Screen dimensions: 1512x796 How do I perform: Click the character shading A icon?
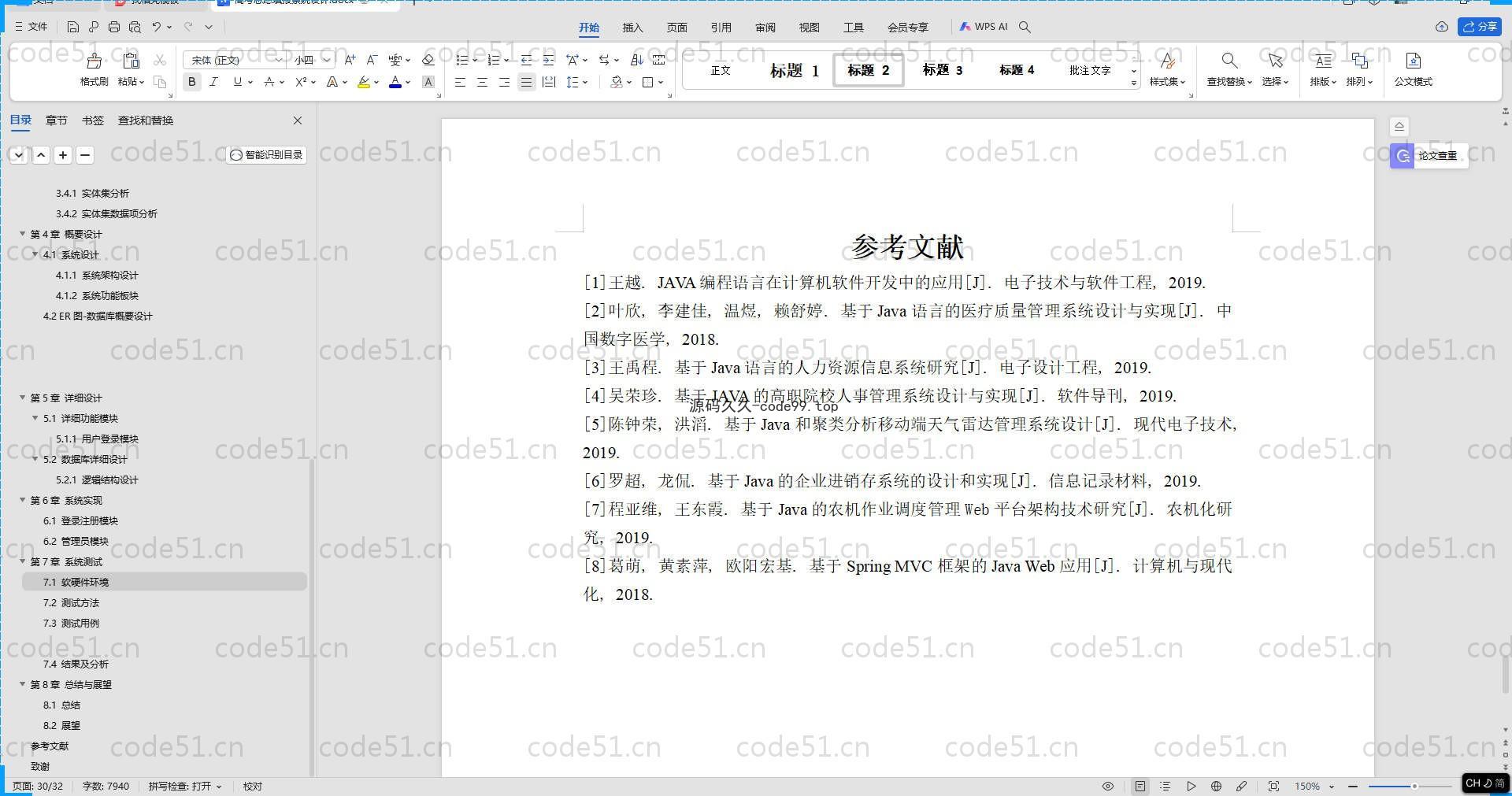428,82
